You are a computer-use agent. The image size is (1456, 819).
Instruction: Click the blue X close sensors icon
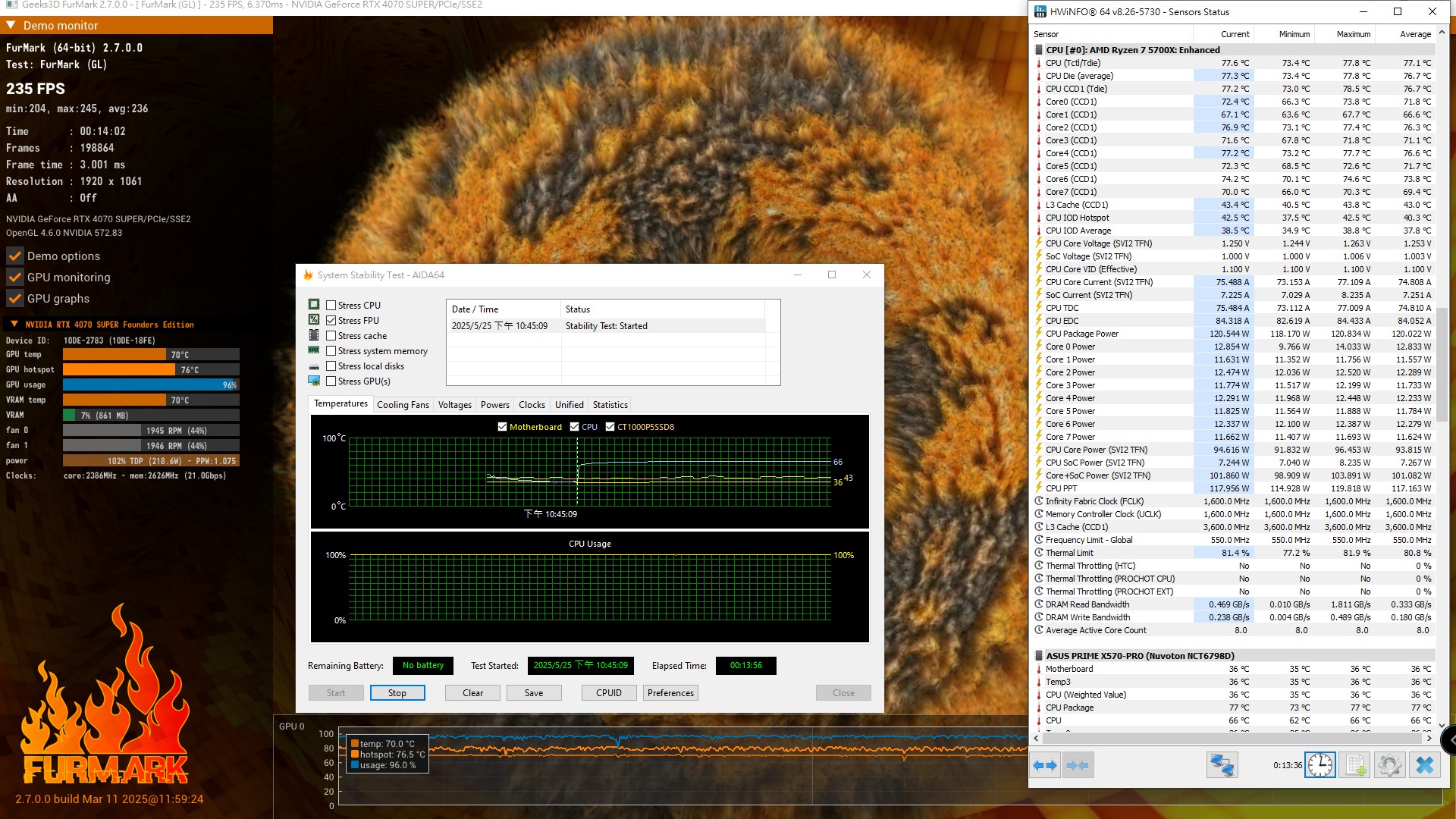1424,765
